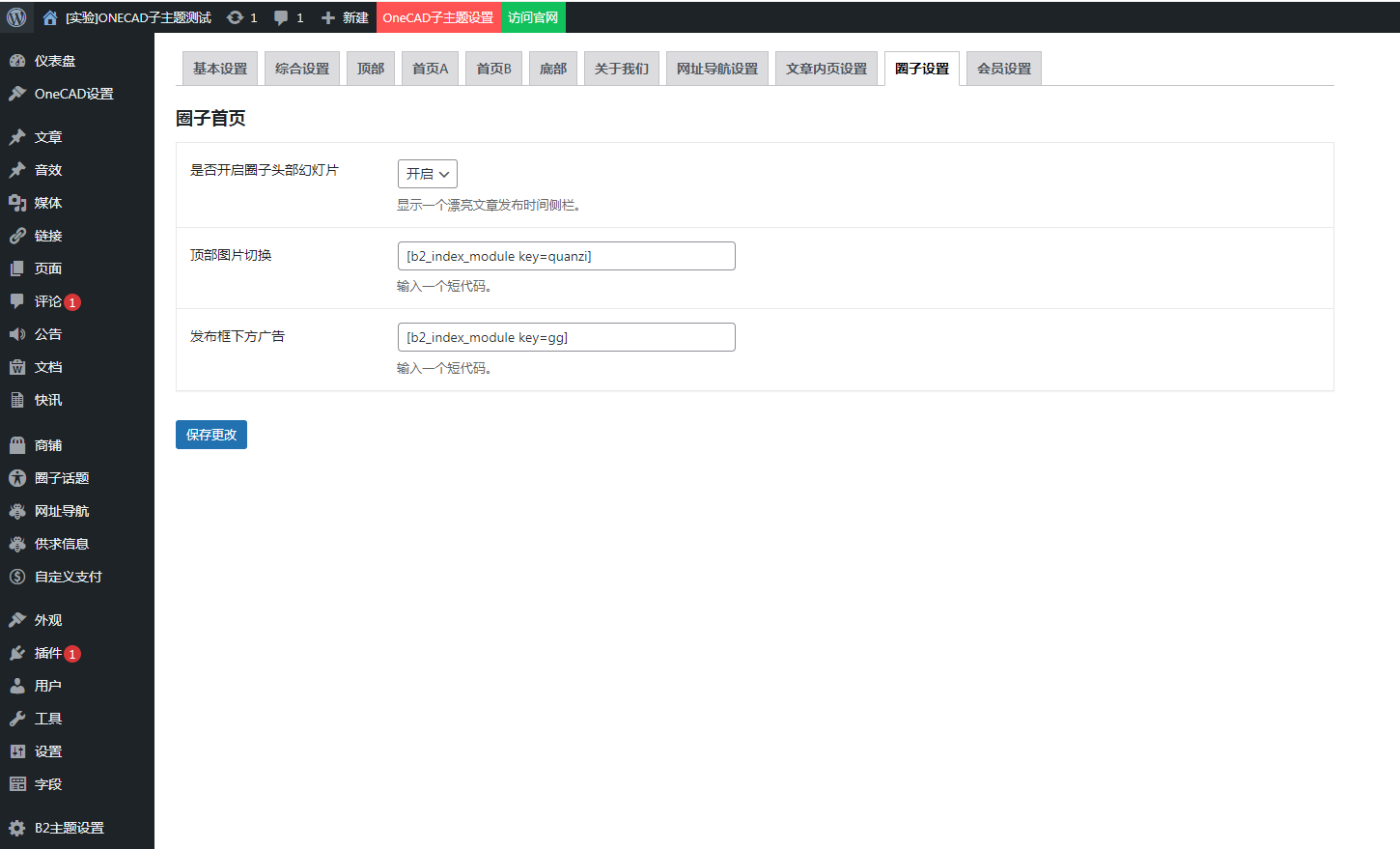Click the 外观 paintbrush icon
The height and width of the screenshot is (849, 1400).
click(17, 620)
